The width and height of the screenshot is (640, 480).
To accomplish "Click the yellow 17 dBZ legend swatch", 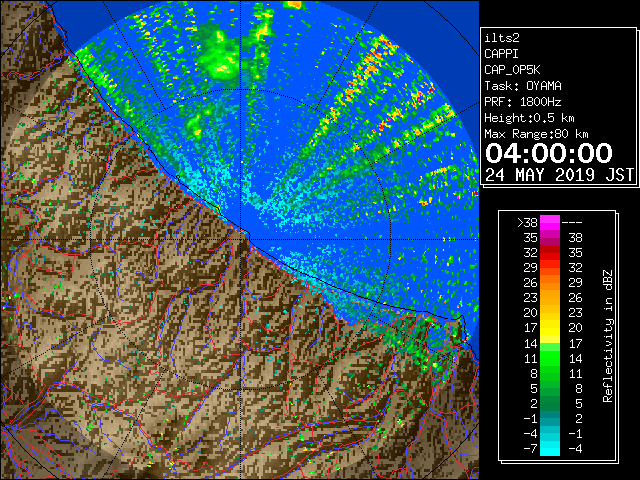I will click(550, 328).
